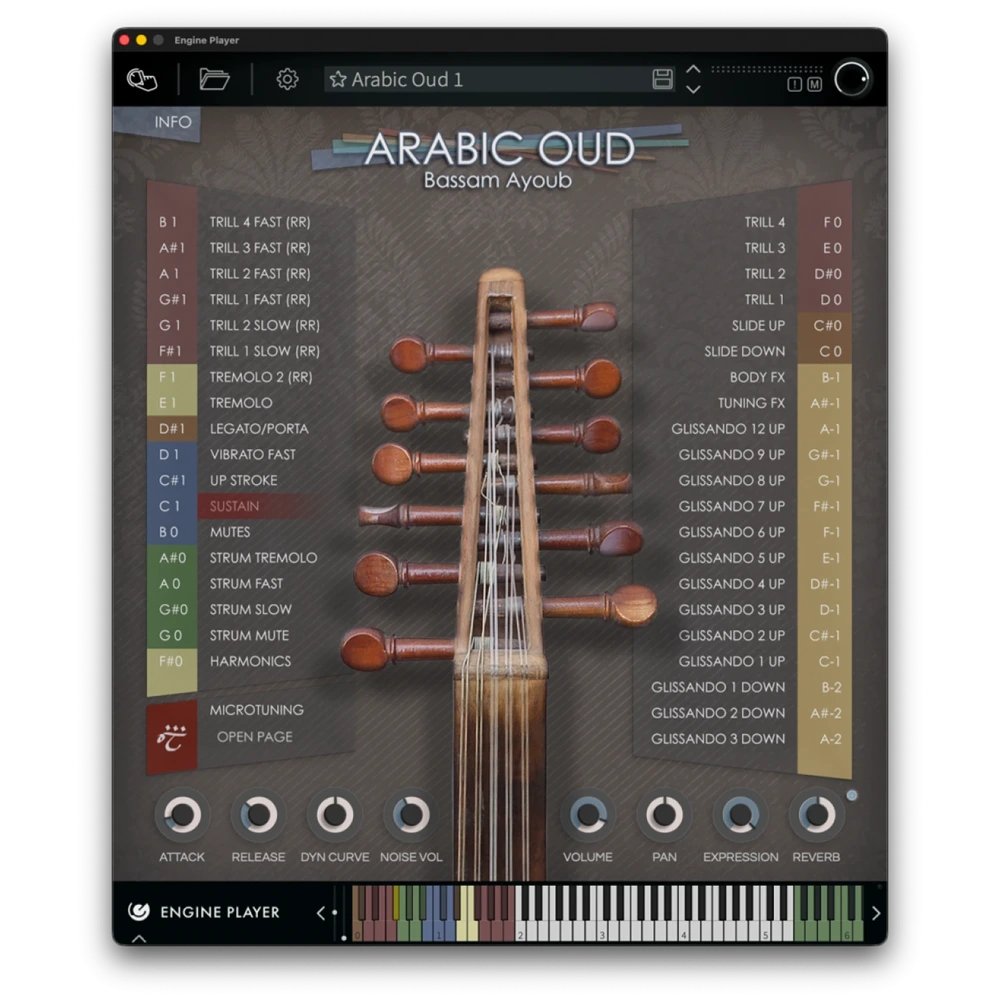Click the Engine Player logo icon
This screenshot has height=1000, width=1000.
pyautogui.click(x=139, y=911)
